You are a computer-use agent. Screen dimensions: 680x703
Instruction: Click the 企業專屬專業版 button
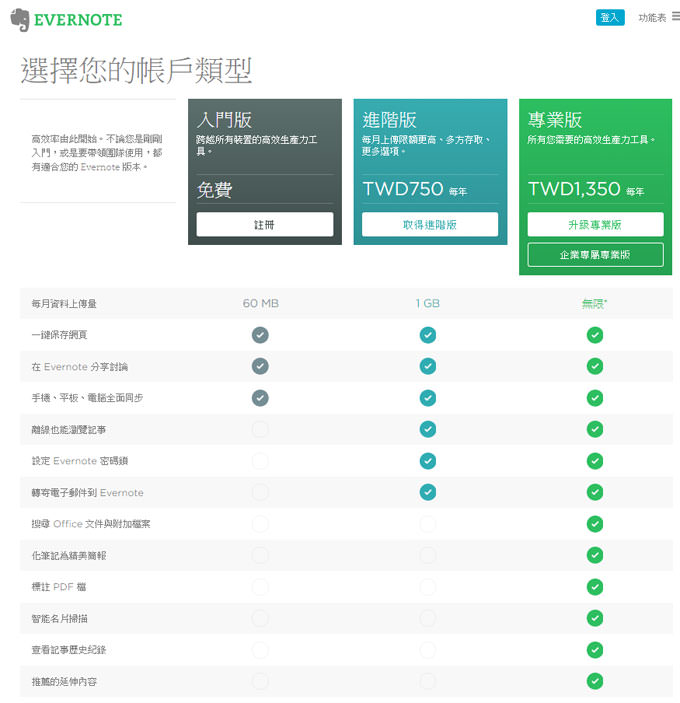tap(595, 255)
